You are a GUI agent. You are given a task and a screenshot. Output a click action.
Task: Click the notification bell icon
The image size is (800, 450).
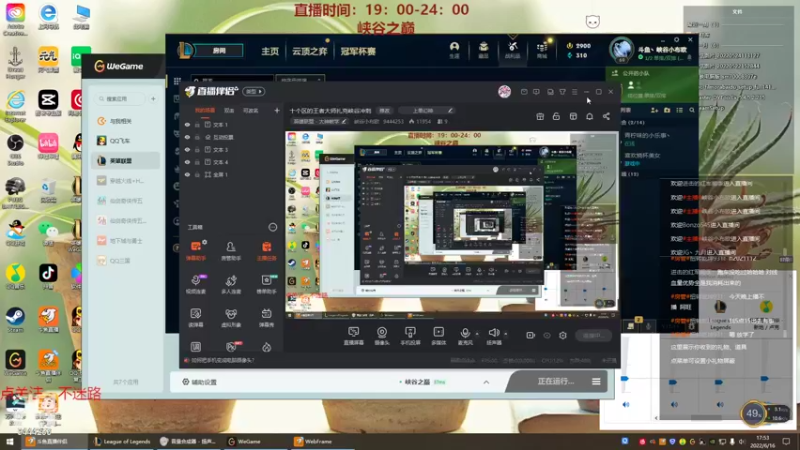pyautogui.click(x=589, y=116)
